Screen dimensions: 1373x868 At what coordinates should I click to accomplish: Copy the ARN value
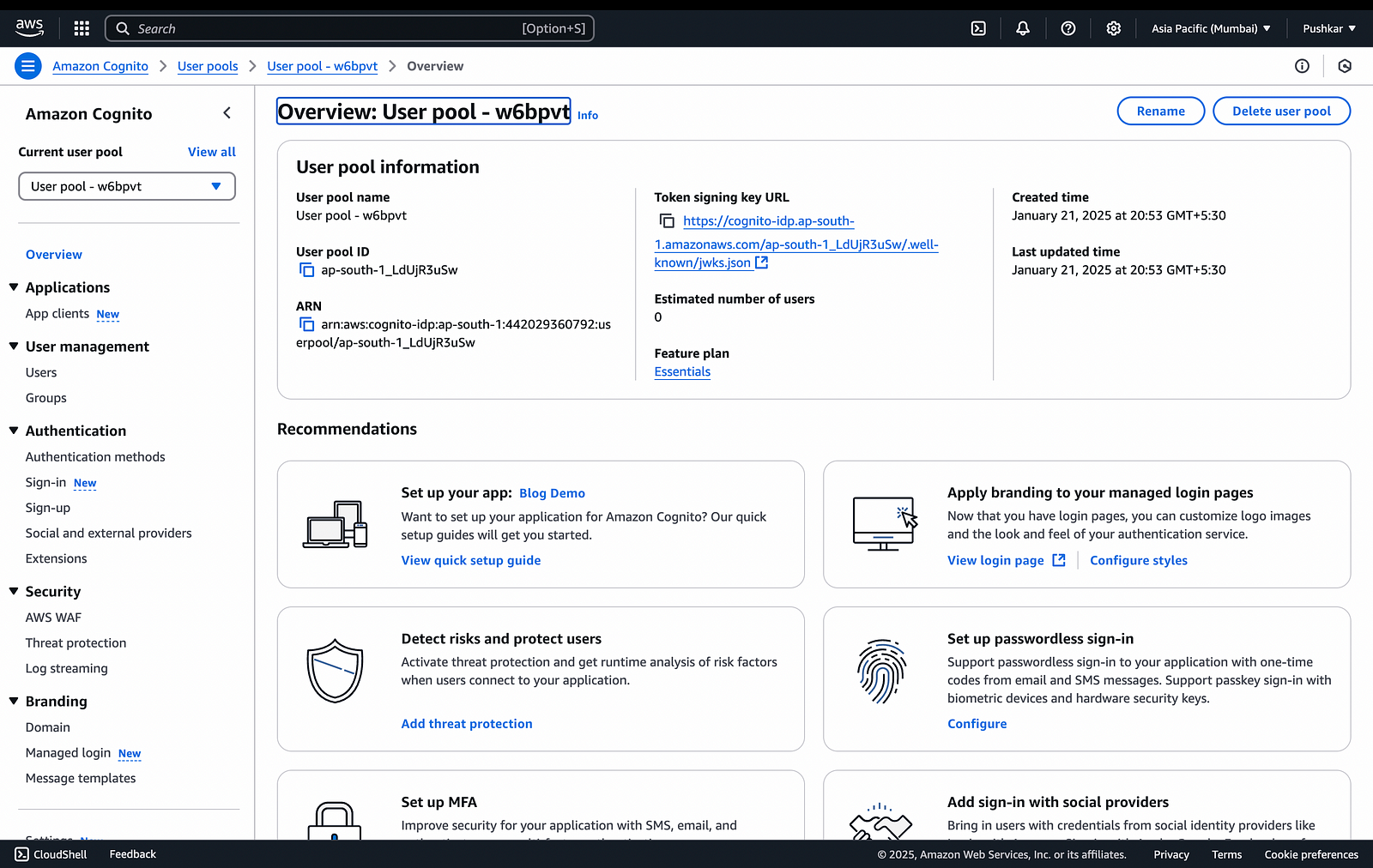click(306, 324)
